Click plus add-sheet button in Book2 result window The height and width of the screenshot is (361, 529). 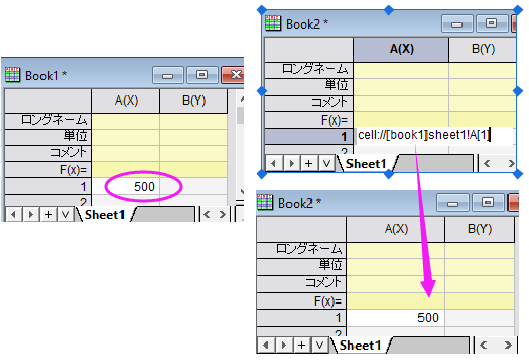301,345
